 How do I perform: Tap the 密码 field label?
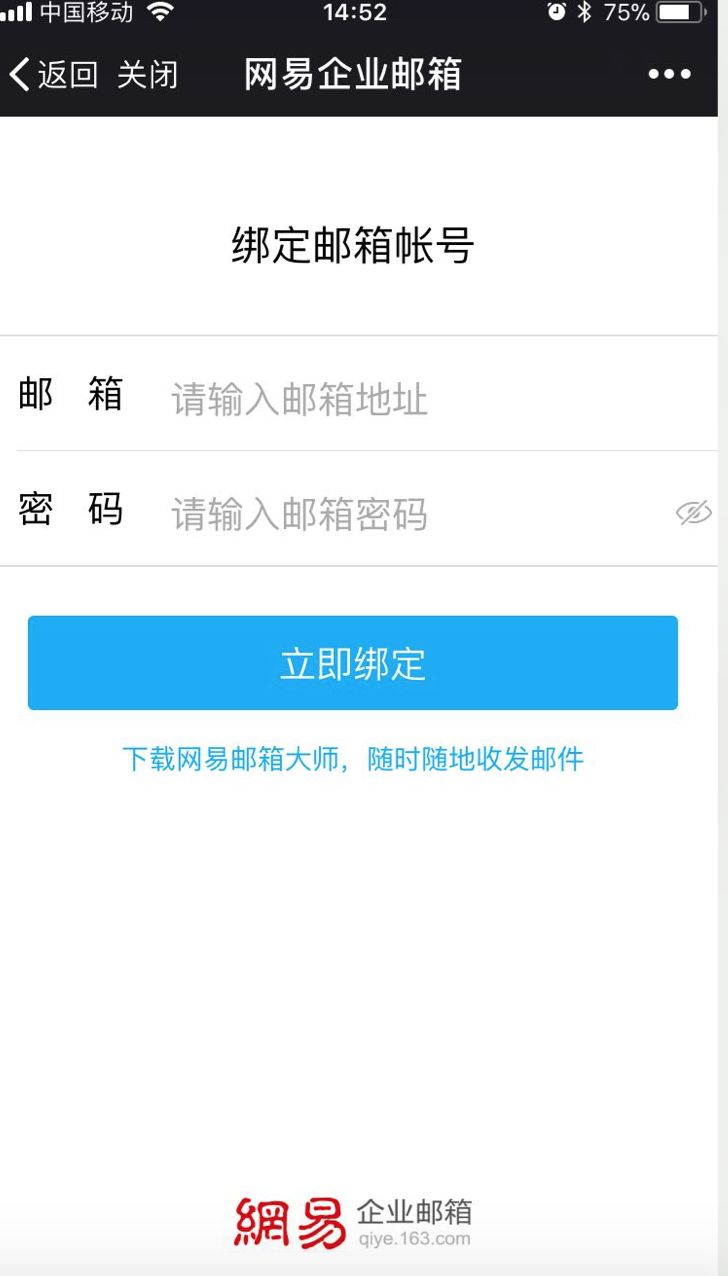71,509
